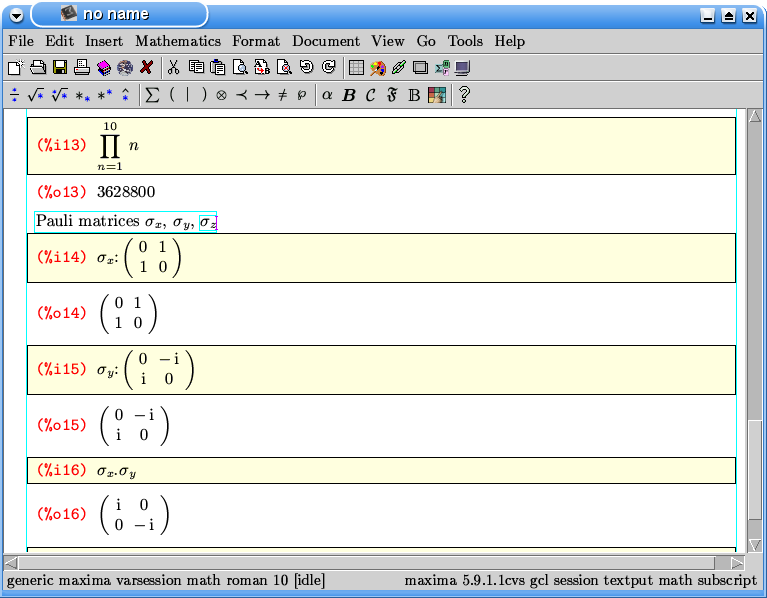This screenshot has height=598, width=767.
Task: Select fraktur font F
Action: coord(392,95)
